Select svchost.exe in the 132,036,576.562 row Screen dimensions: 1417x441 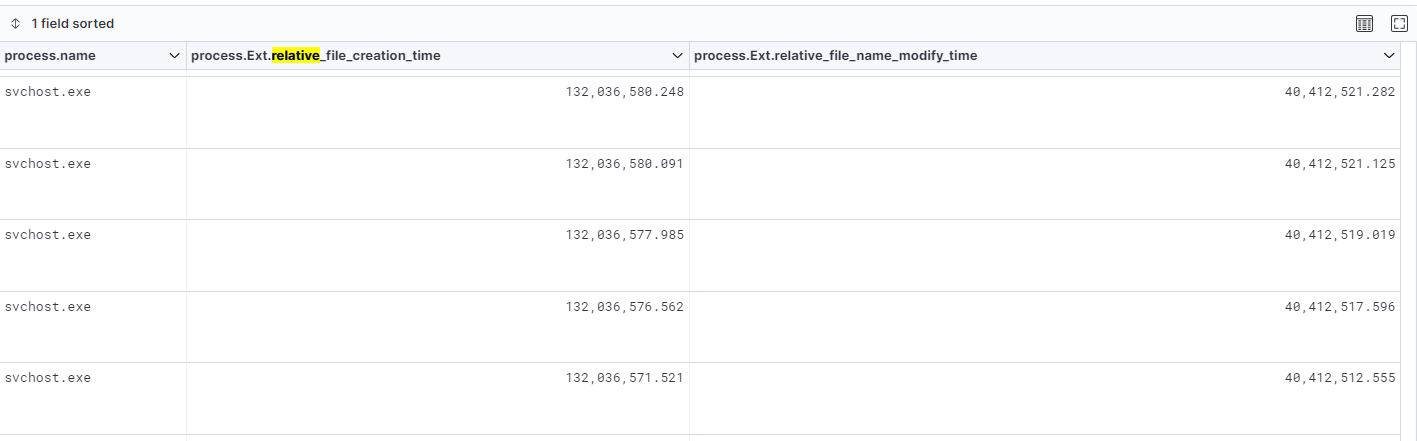48,307
